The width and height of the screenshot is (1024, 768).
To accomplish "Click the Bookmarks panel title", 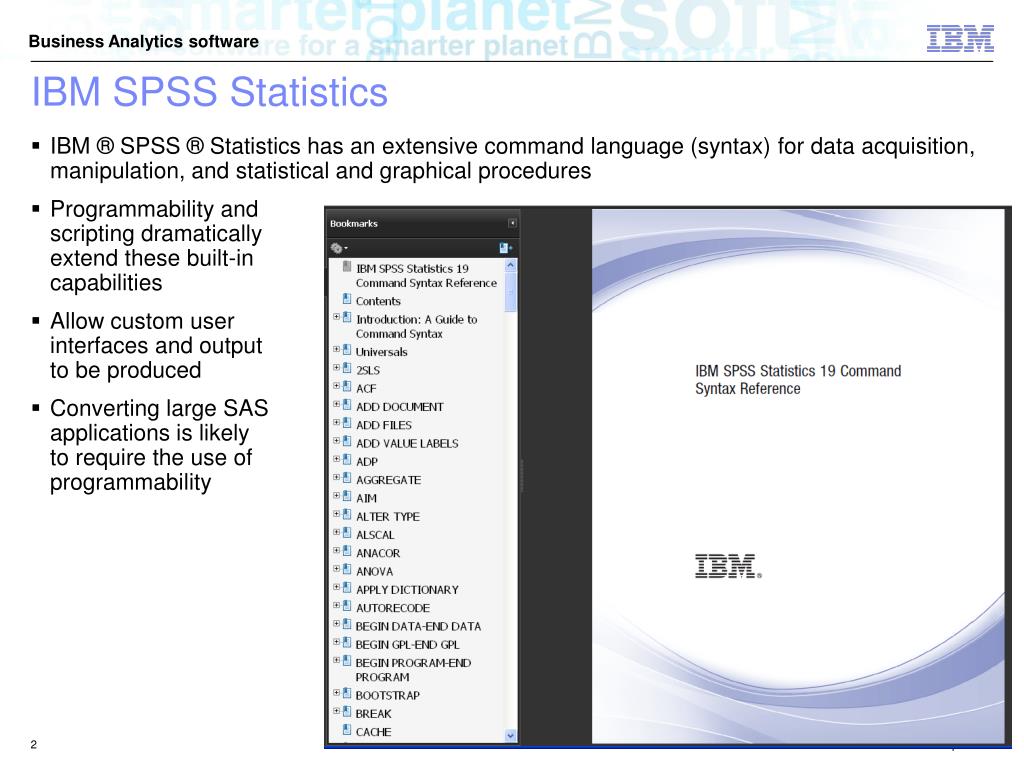I will (x=353, y=223).
